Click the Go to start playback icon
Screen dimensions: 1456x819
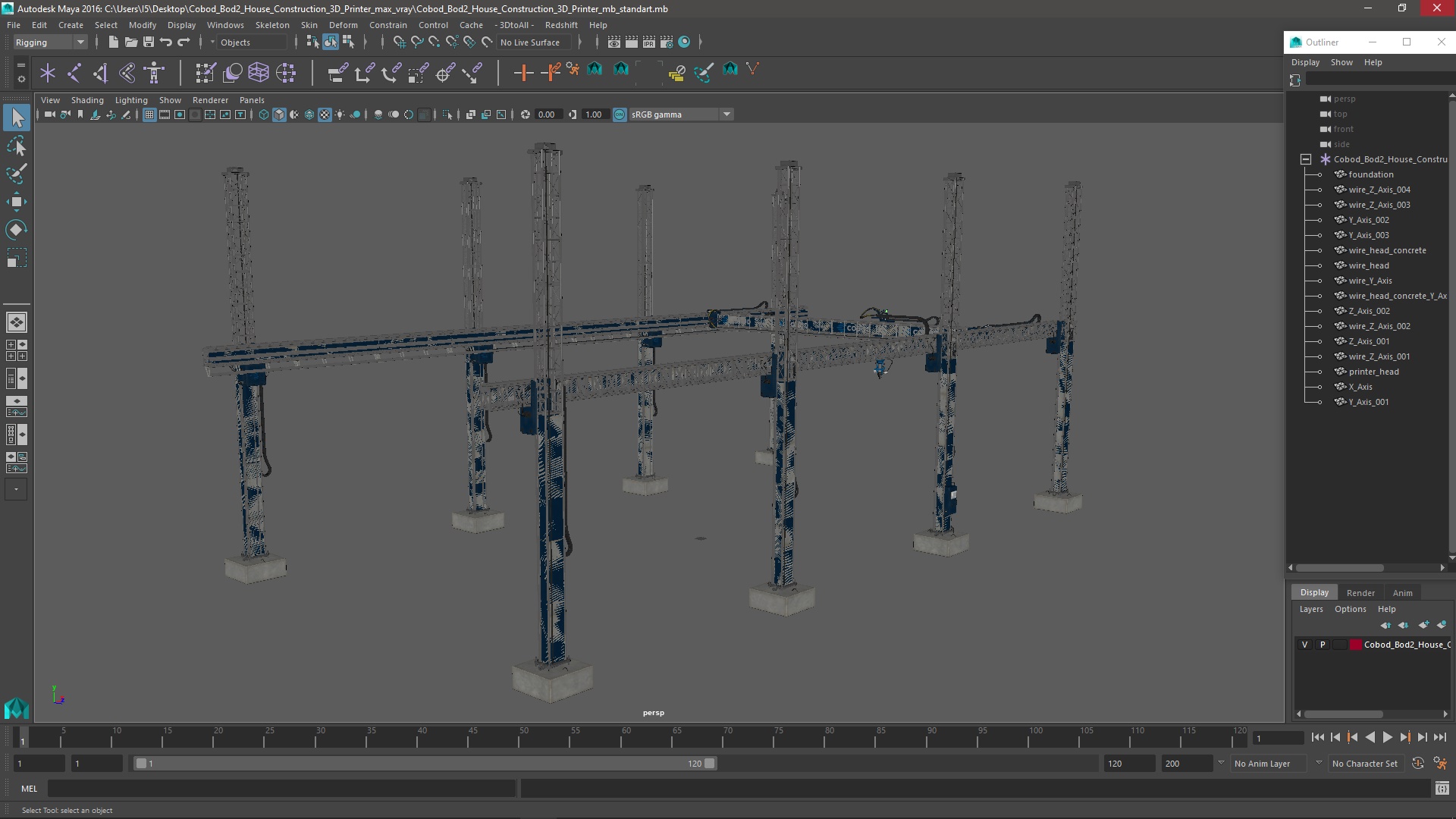coord(1317,737)
